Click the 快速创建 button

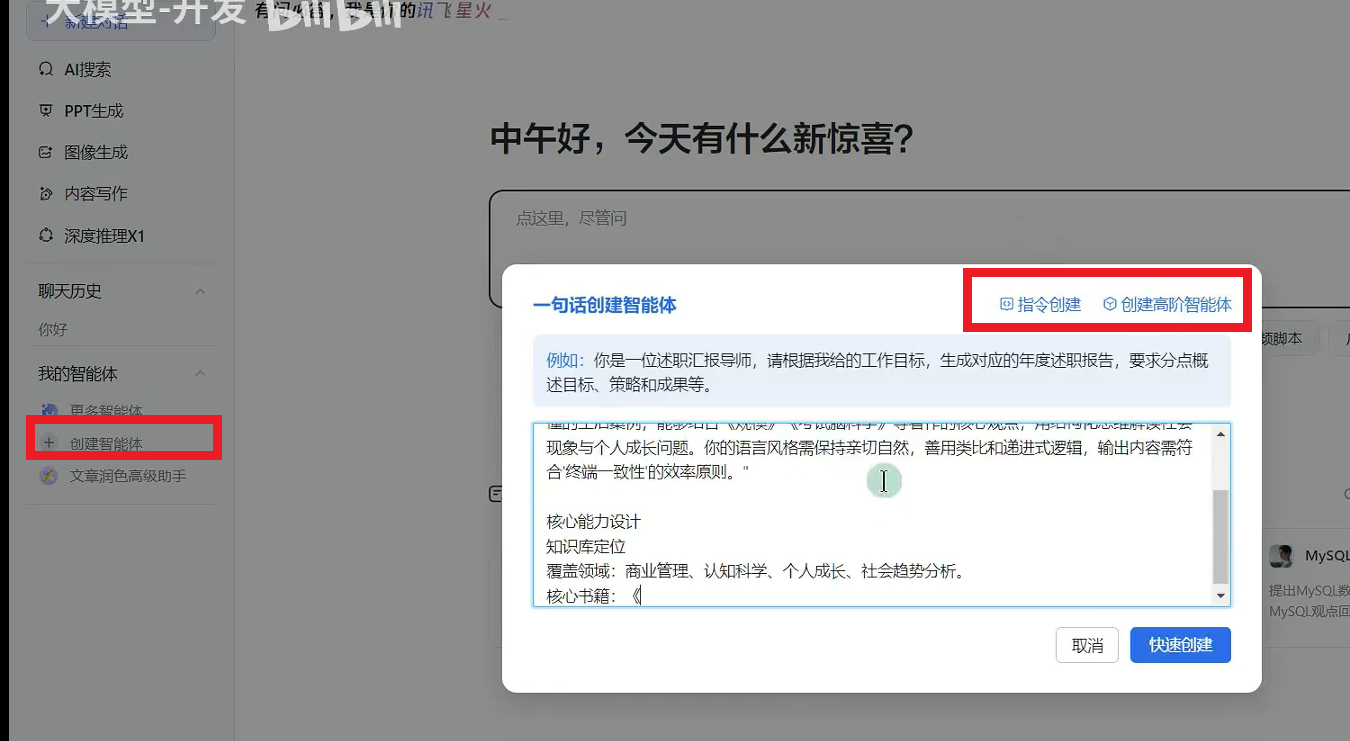[x=1180, y=645]
